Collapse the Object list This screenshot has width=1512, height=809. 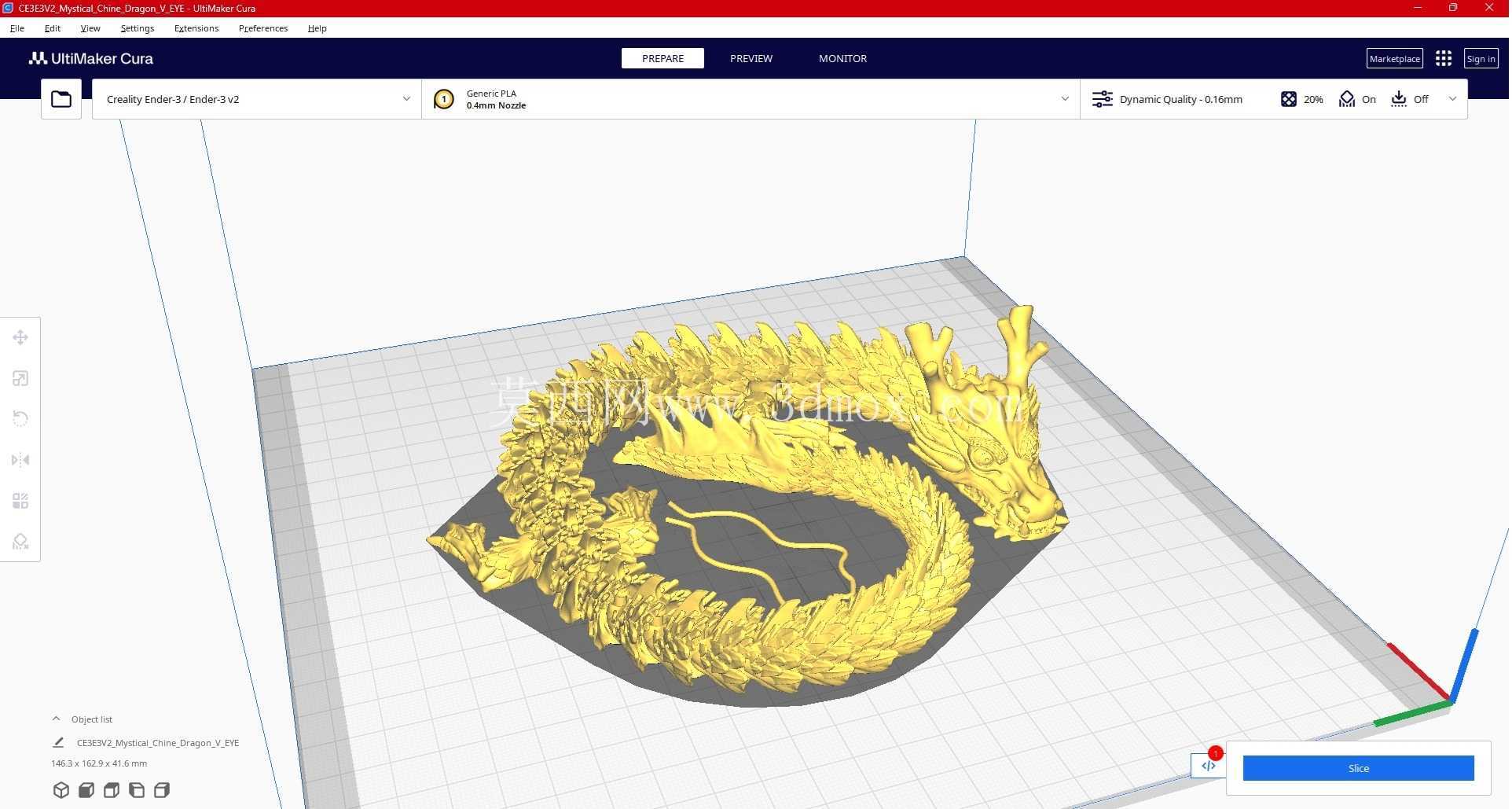tap(56, 719)
